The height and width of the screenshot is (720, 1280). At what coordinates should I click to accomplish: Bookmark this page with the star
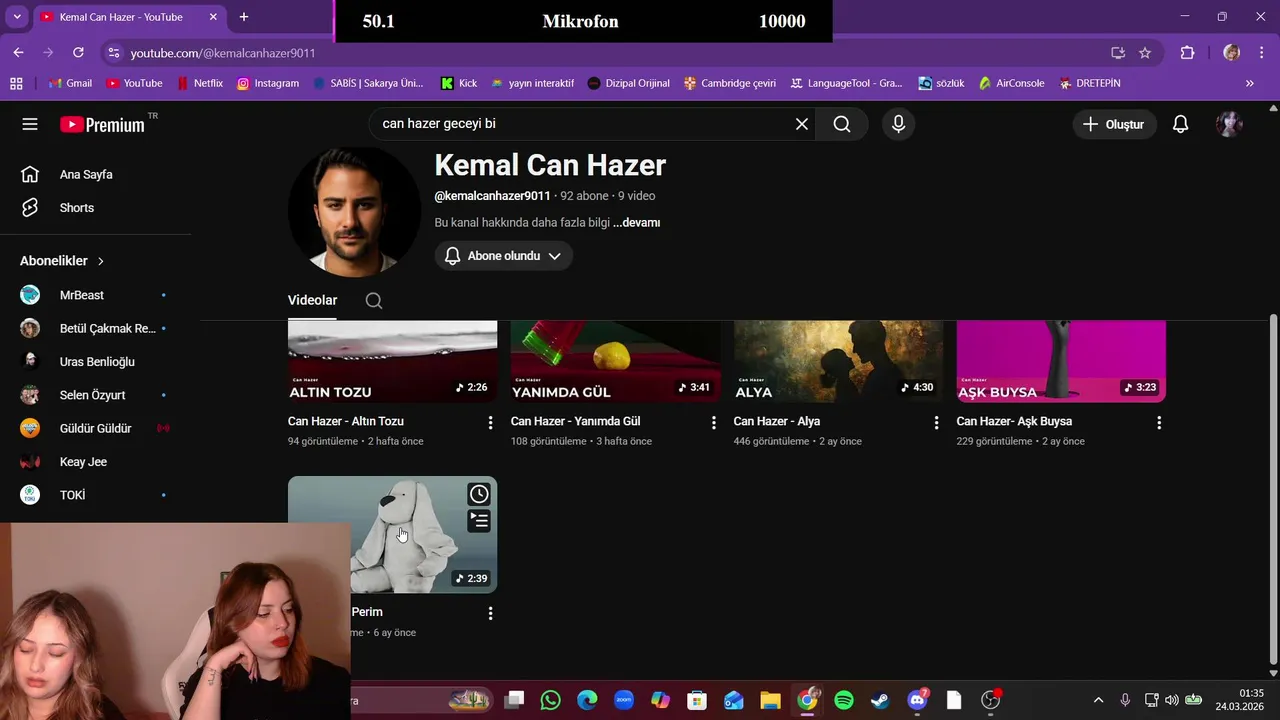point(1145,53)
